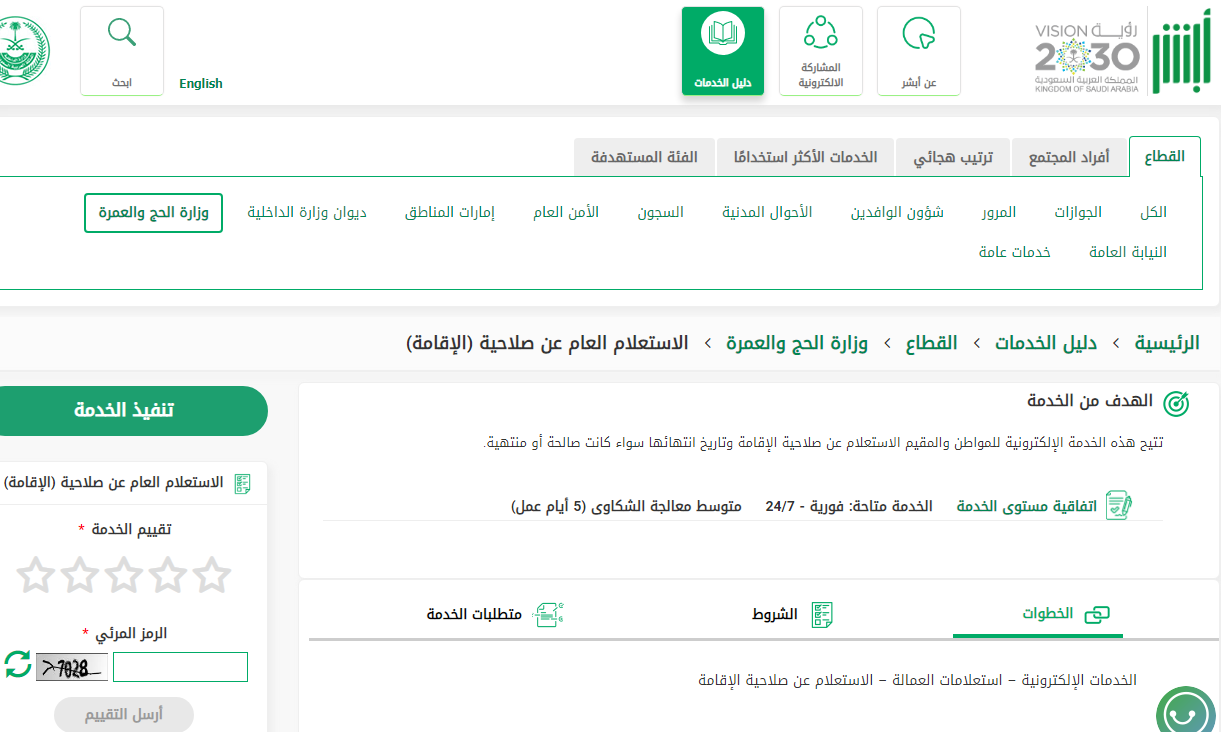Switch to Community Members tab (أفراد المجتمع)

click(1069, 157)
